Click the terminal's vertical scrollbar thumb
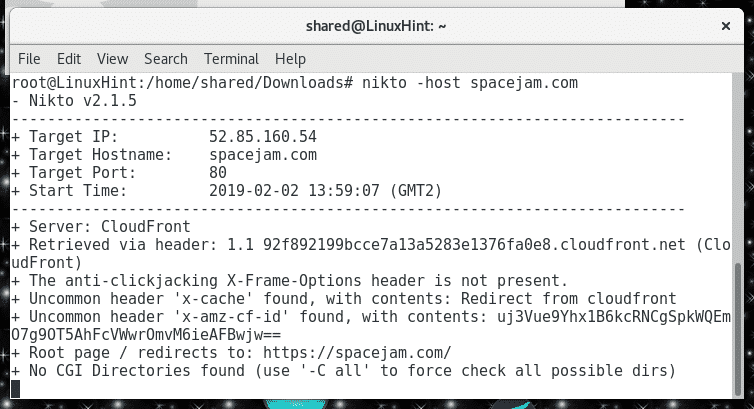754x409 pixels. point(738,329)
